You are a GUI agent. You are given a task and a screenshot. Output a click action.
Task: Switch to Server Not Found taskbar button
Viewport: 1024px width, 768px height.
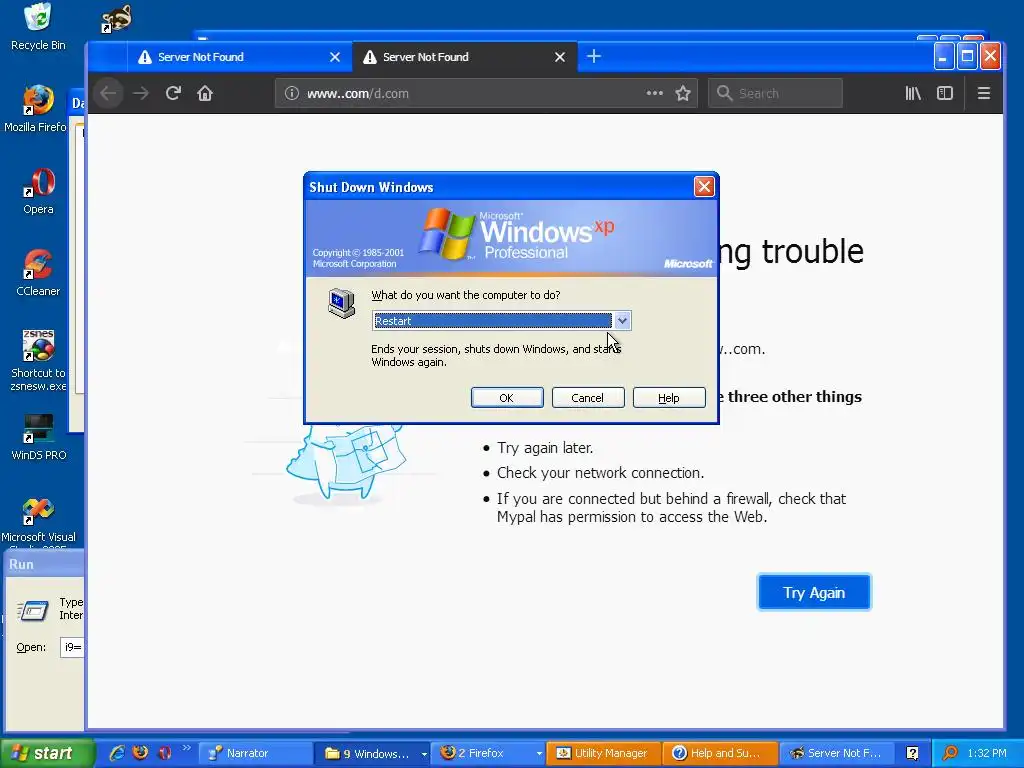click(835, 753)
